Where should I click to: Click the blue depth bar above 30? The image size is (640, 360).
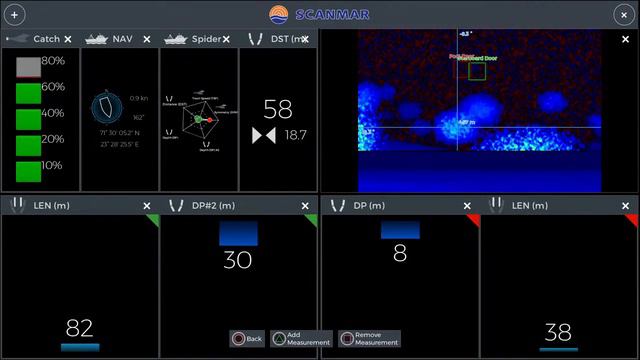238,233
